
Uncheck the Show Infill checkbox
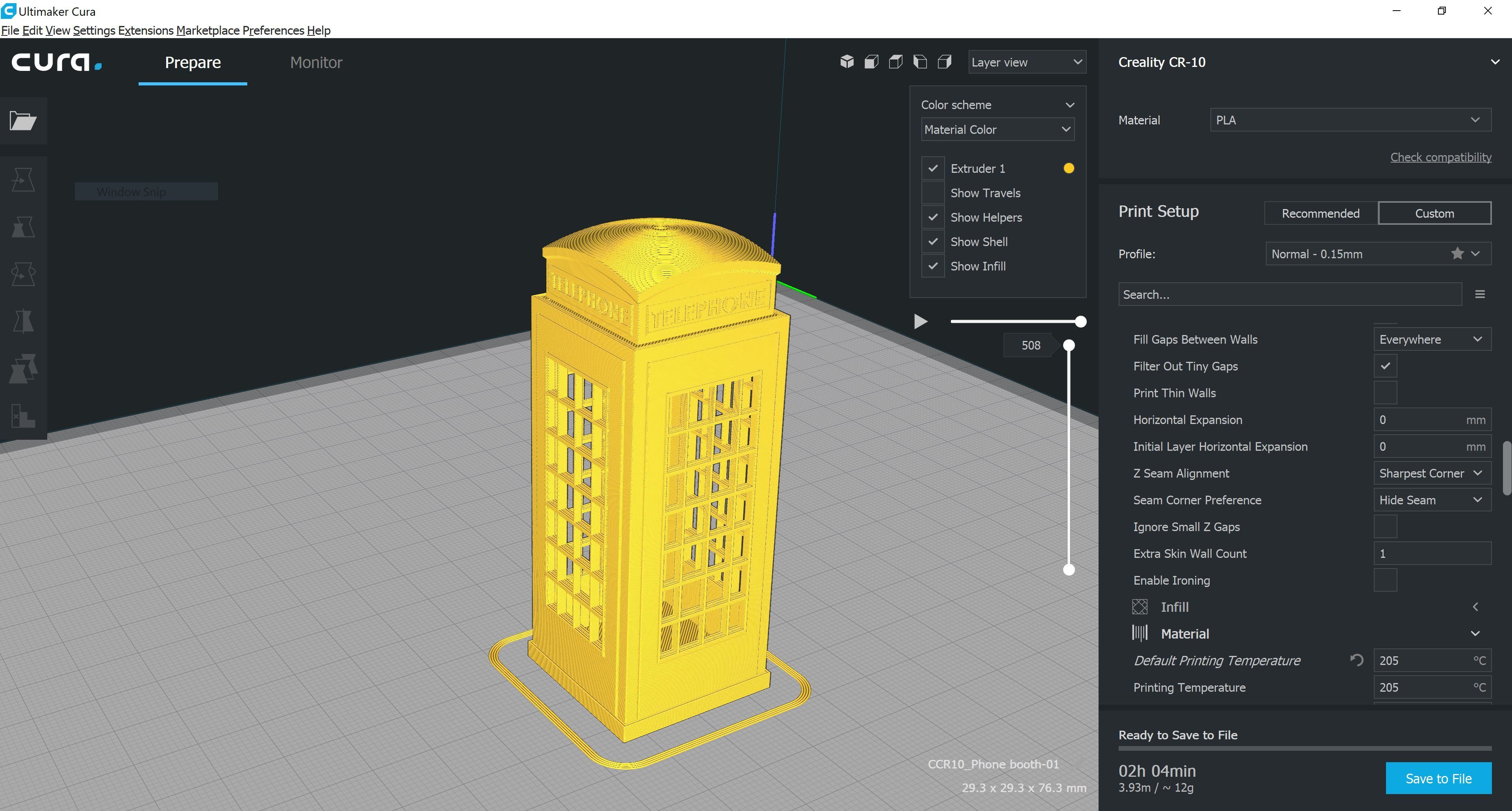click(x=933, y=267)
